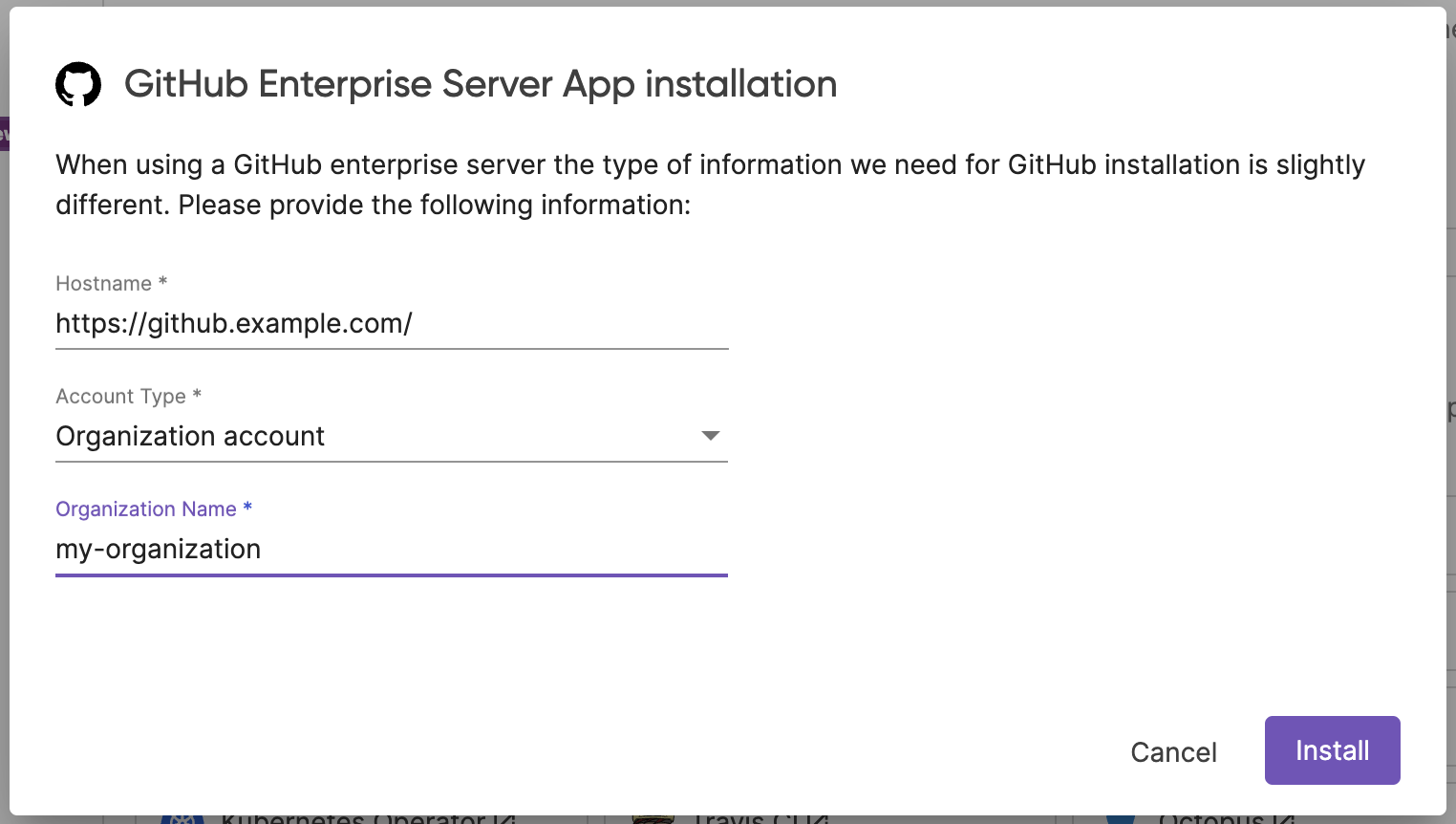Focus the Organization Name input field
The width and height of the screenshot is (1456, 824).
(392, 550)
